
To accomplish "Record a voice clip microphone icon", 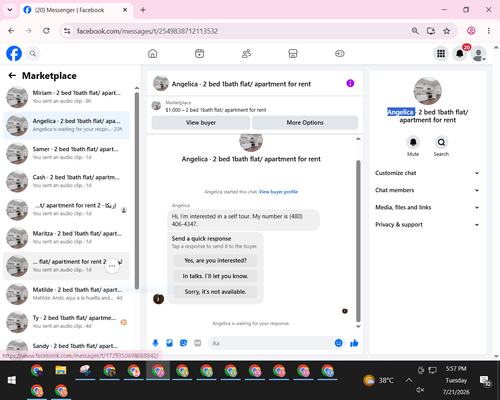I will (155, 343).
